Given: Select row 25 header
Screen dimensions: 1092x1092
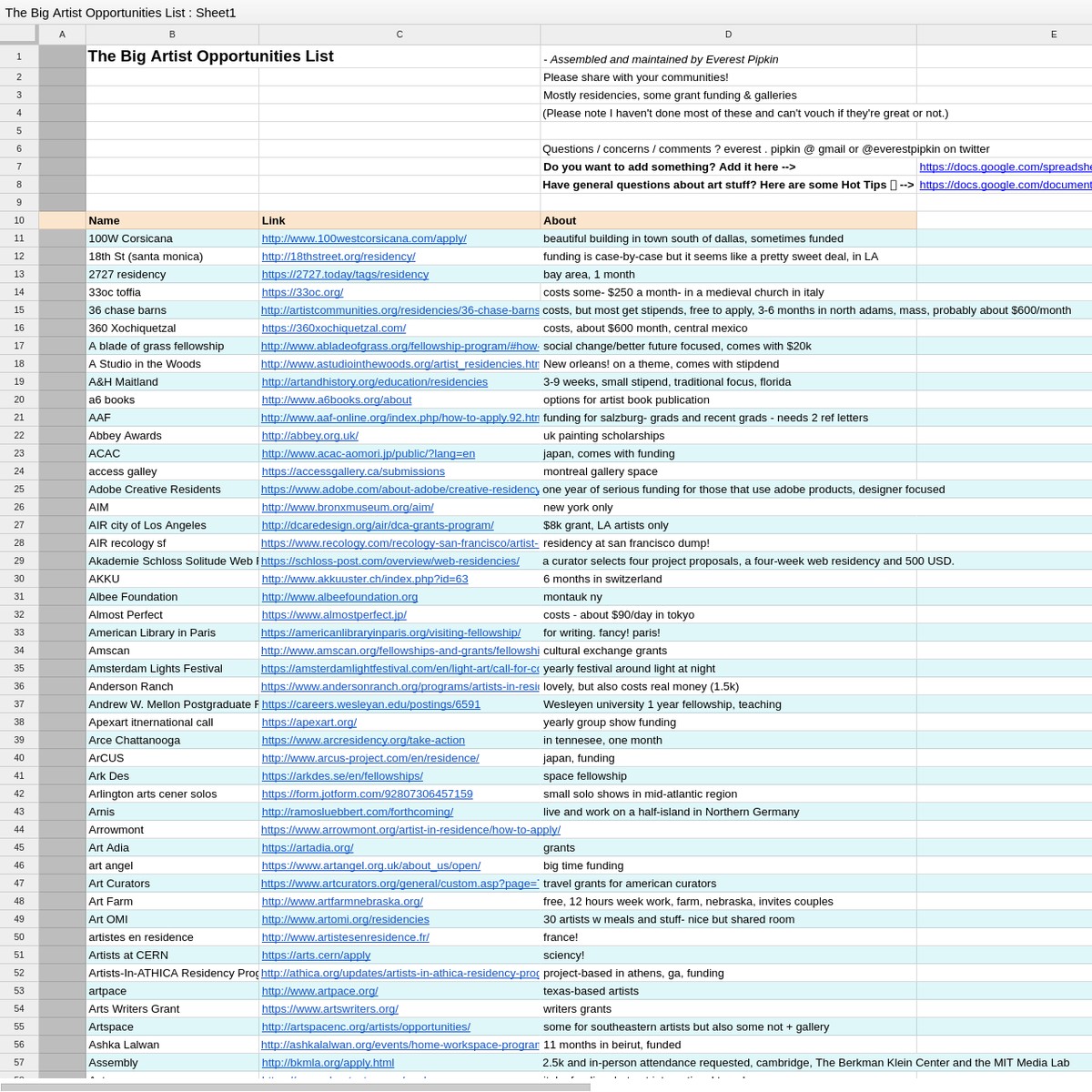Looking at the screenshot, I should (x=19, y=490).
